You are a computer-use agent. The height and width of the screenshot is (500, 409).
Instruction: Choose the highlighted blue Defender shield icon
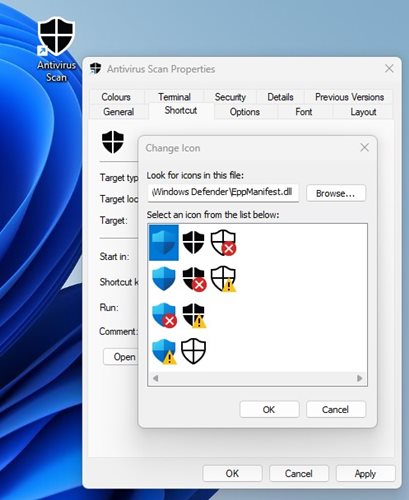[164, 242]
